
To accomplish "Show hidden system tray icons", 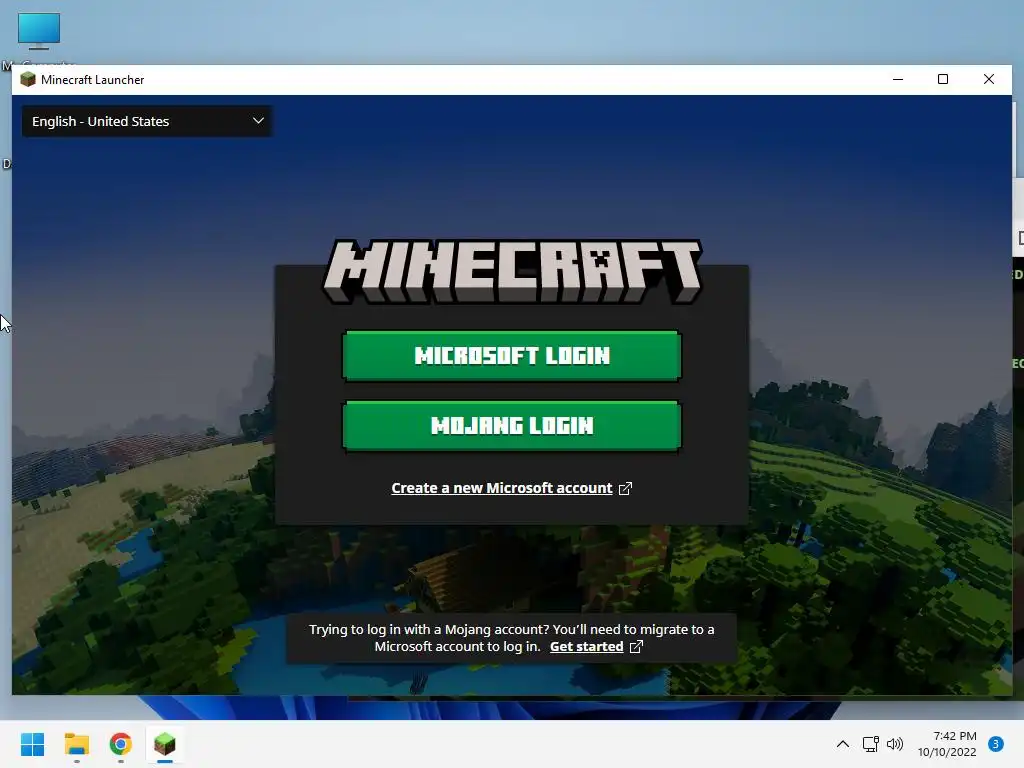I will click(x=843, y=744).
